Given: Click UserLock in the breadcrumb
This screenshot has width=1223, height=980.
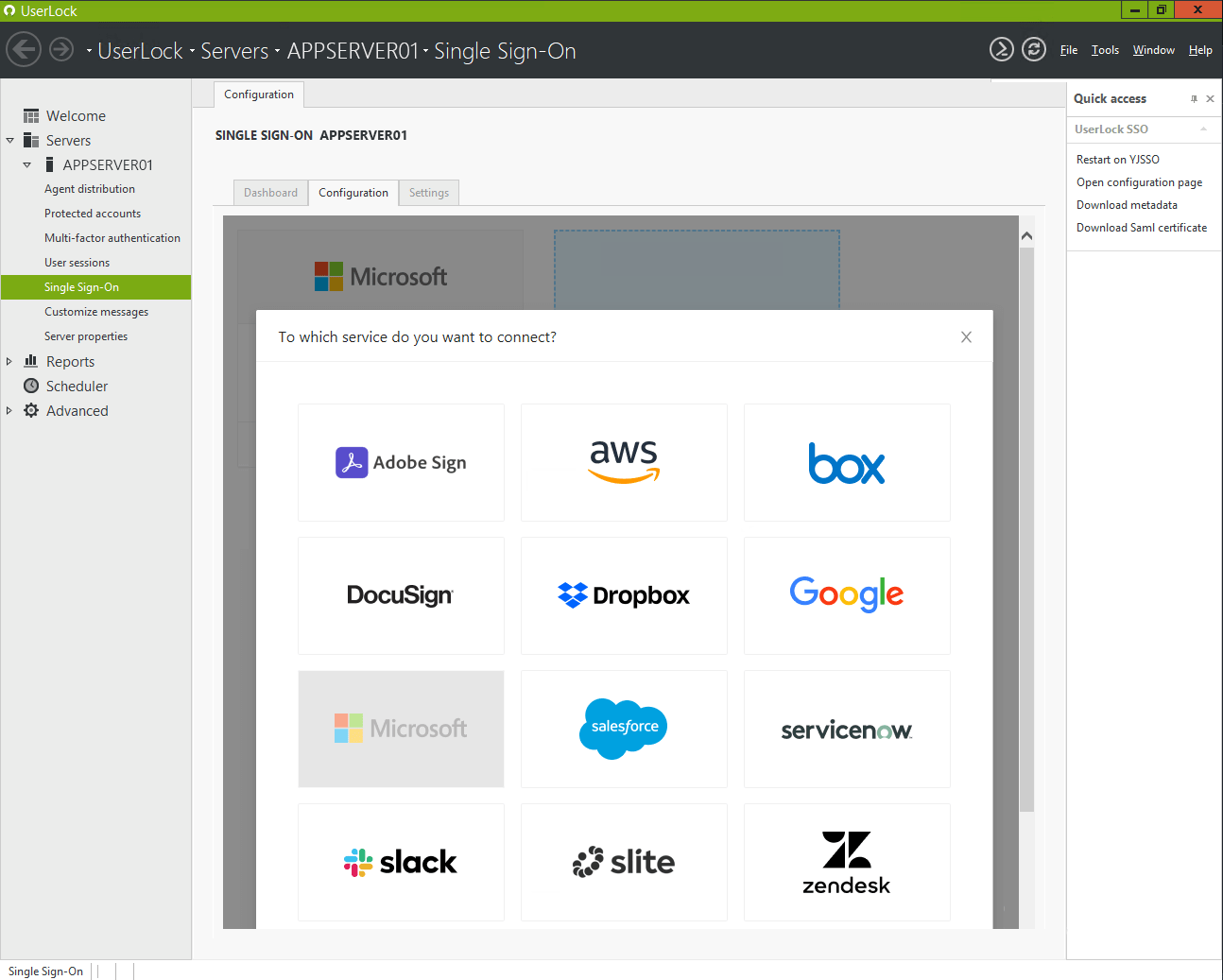Looking at the screenshot, I should [x=140, y=51].
